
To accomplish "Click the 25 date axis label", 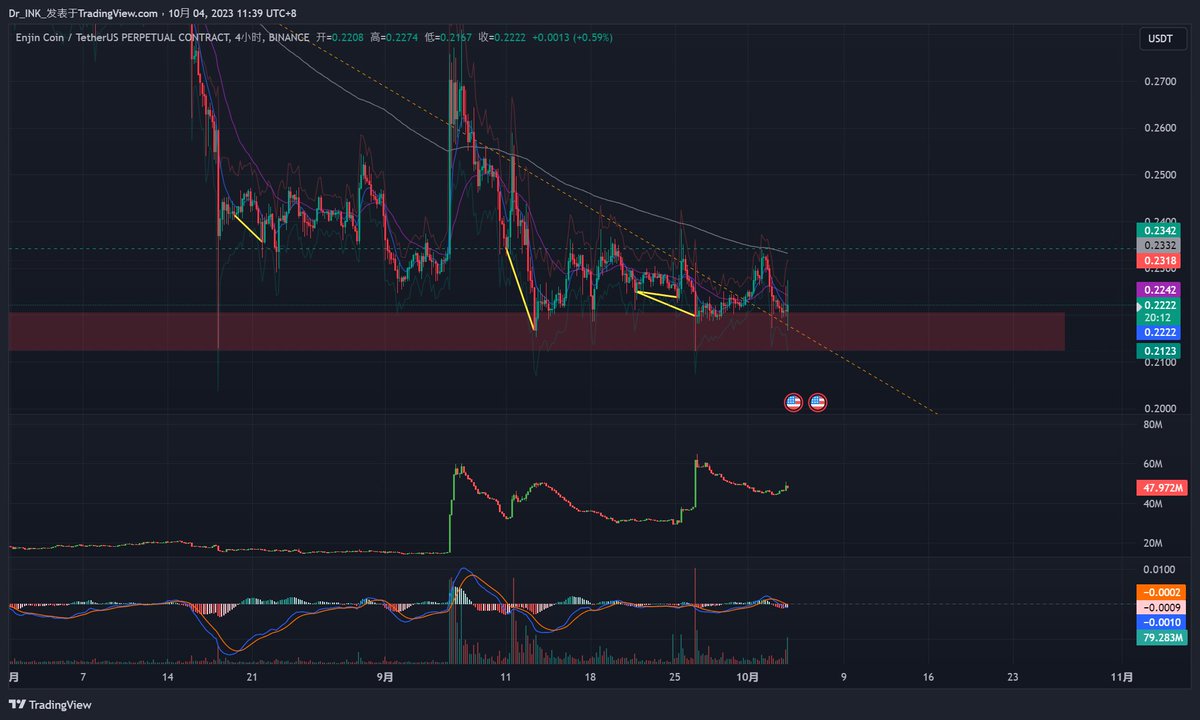I will click(x=675, y=677).
